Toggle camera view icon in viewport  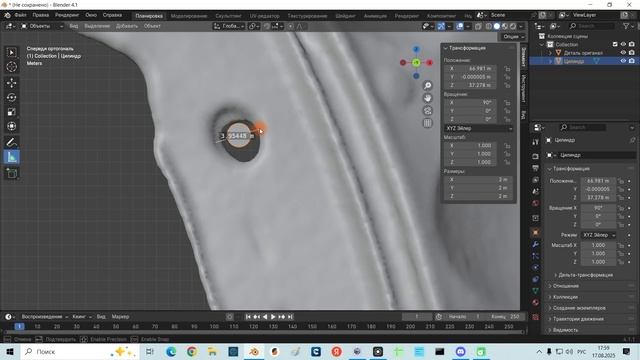point(427,111)
